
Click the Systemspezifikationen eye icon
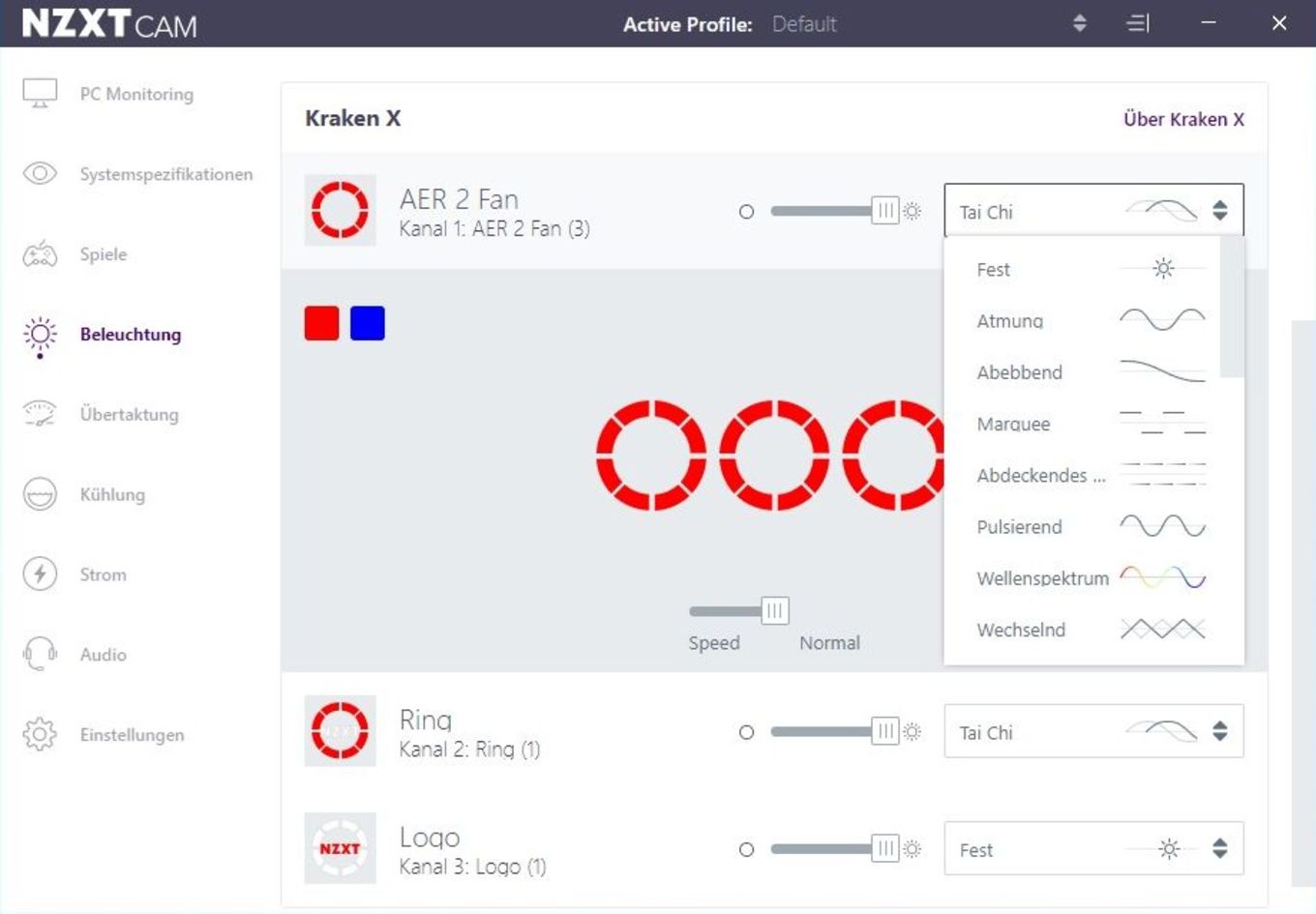click(x=40, y=174)
